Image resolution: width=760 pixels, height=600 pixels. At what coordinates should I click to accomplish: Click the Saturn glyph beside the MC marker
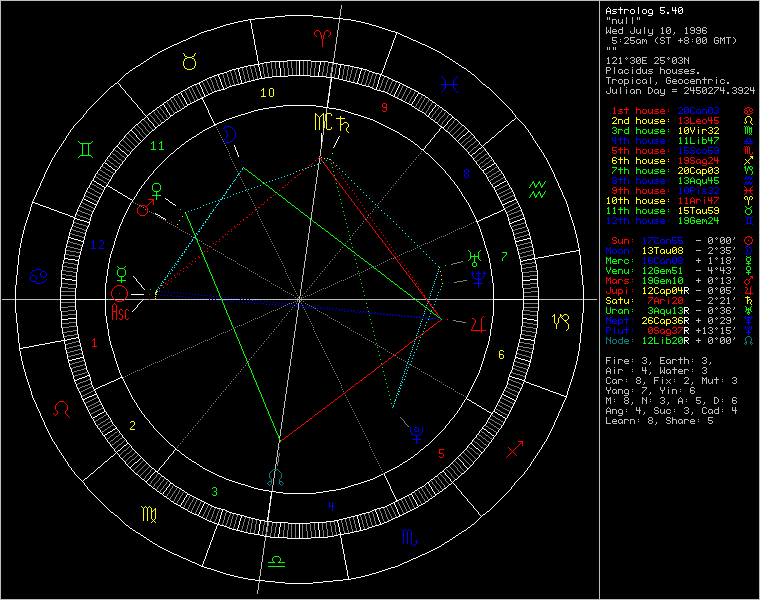pyautogui.click(x=346, y=123)
